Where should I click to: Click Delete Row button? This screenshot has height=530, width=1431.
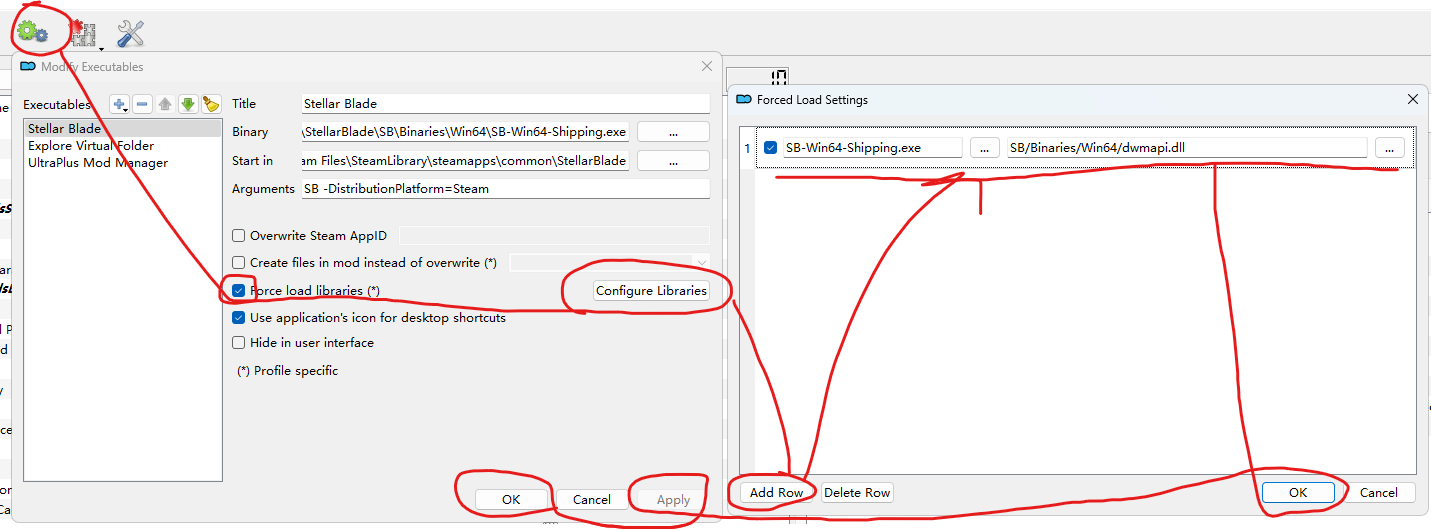857,492
